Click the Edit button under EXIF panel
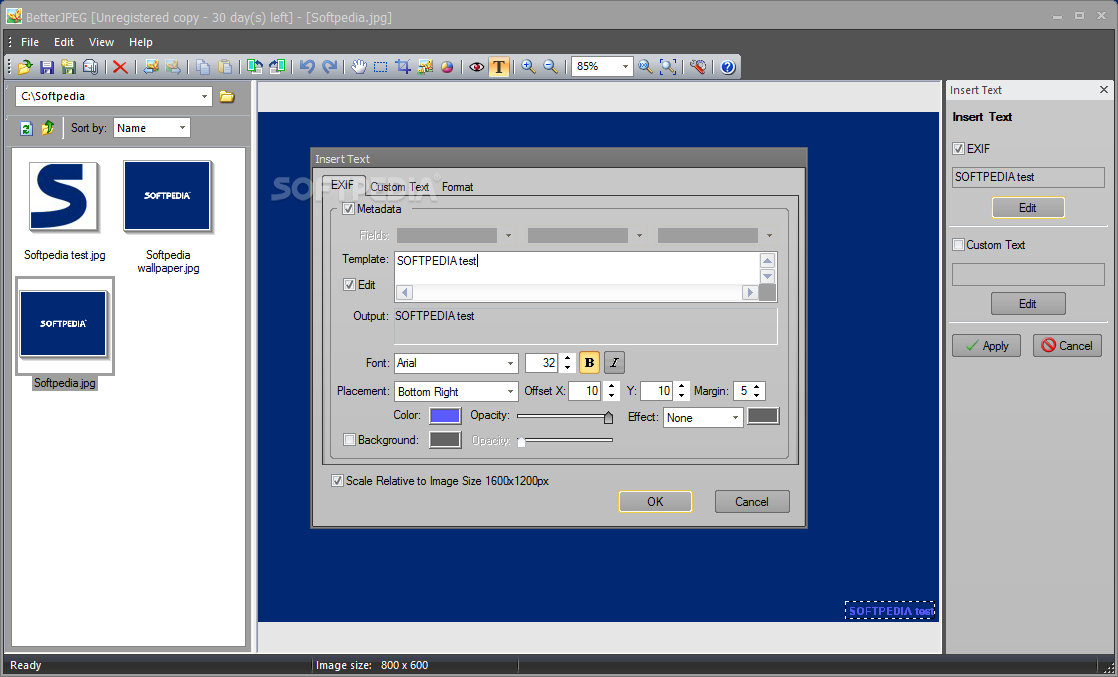This screenshot has width=1118, height=677. (1027, 208)
